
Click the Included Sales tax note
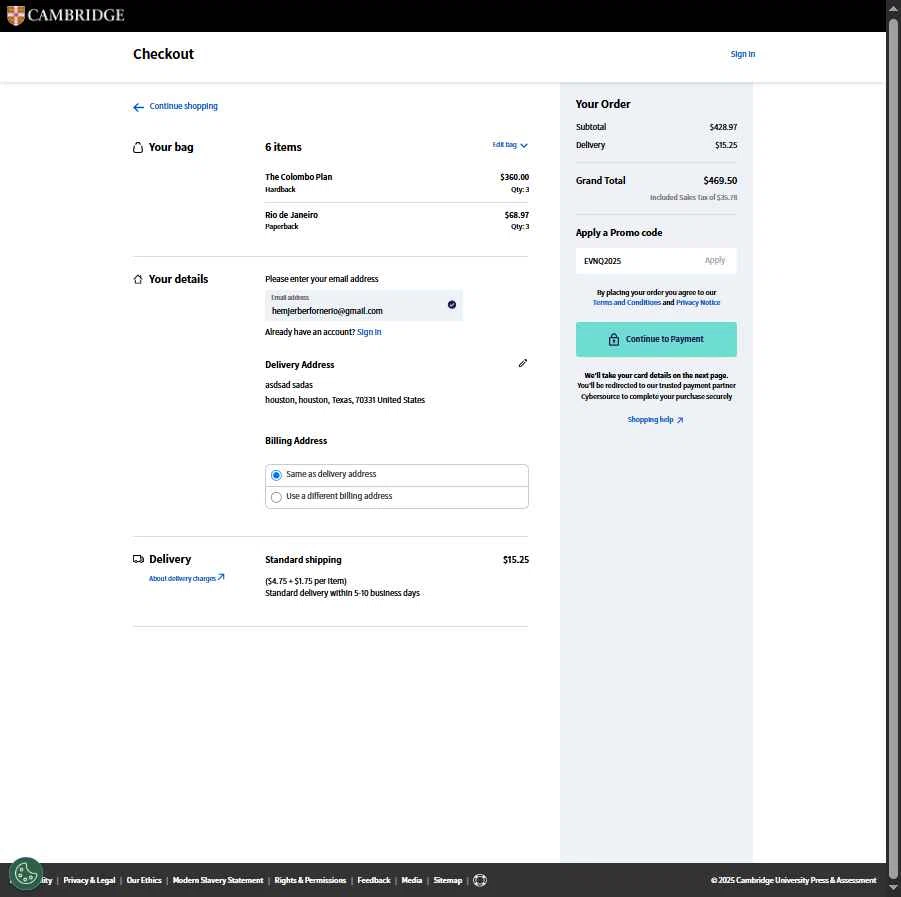694,197
